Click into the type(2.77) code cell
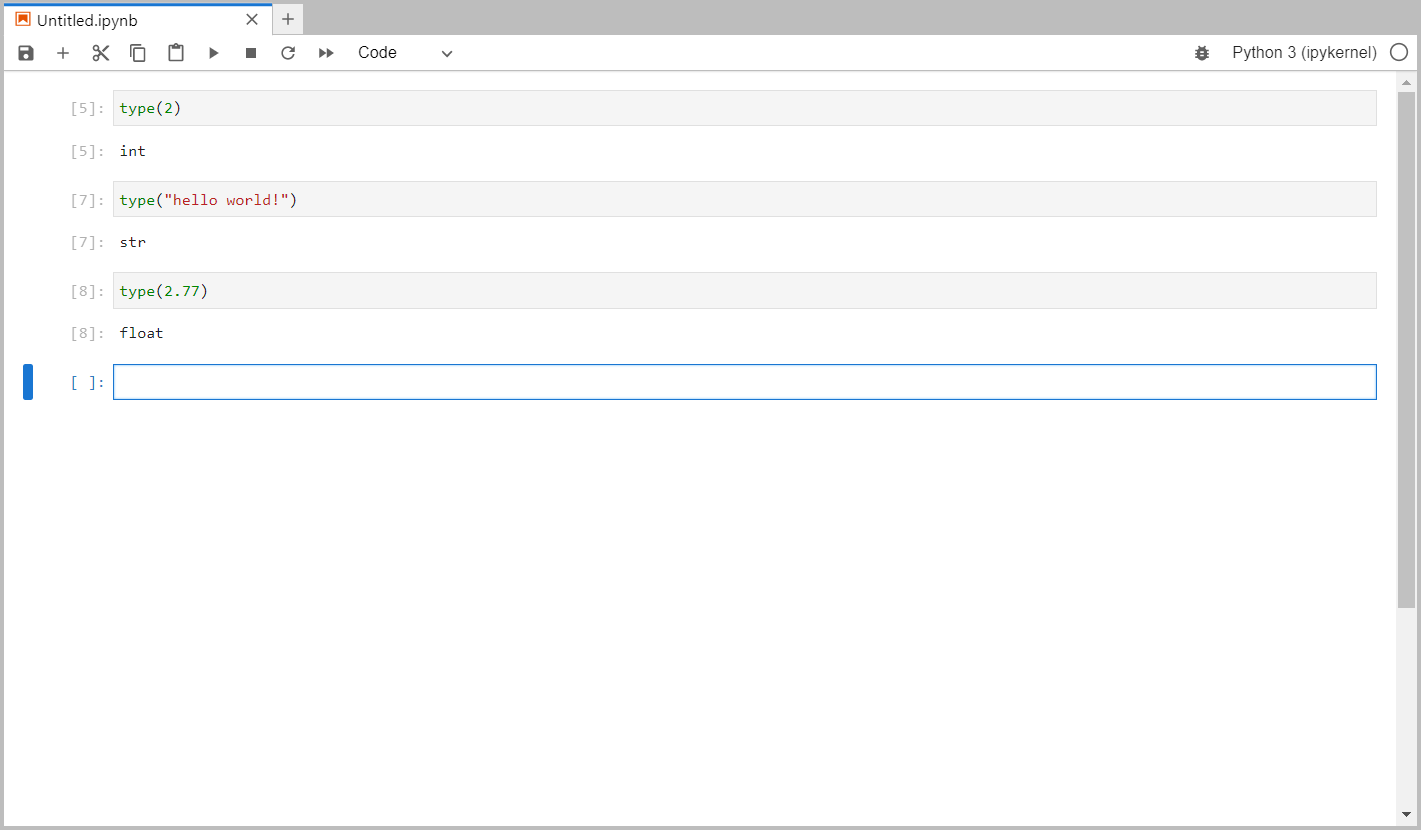The width and height of the screenshot is (1421, 830). point(744,290)
